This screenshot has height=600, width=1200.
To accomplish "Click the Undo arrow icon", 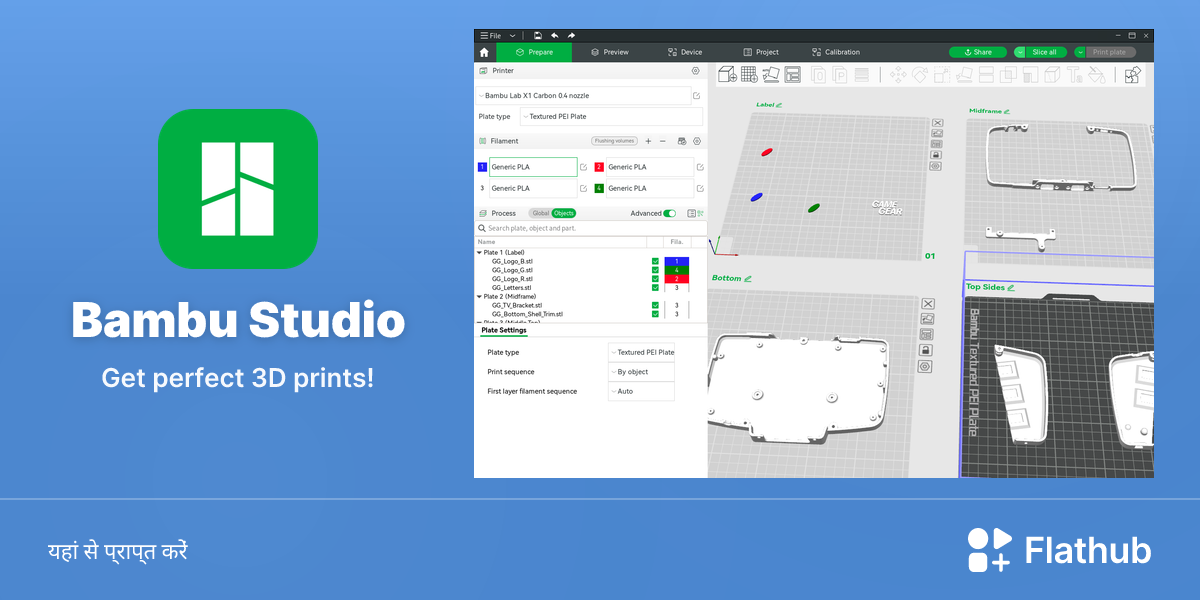I will coord(555,35).
